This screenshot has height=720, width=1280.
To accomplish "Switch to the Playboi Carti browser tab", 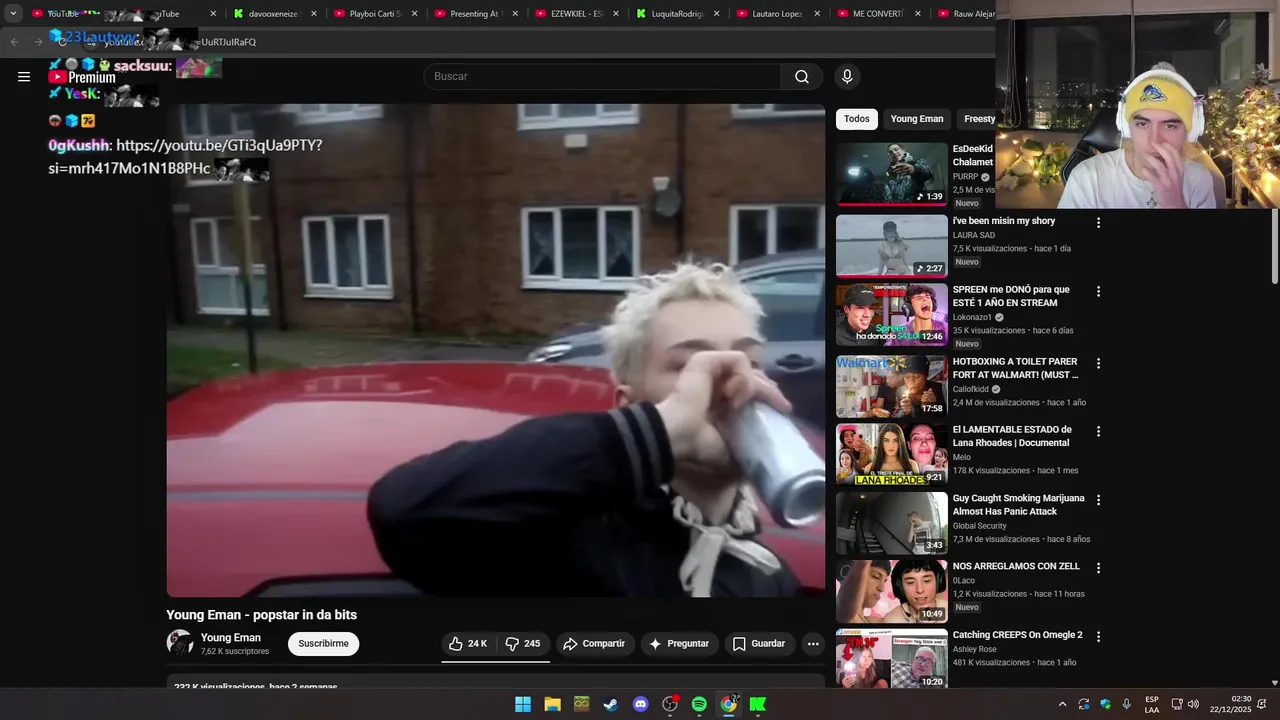I will click(x=374, y=14).
